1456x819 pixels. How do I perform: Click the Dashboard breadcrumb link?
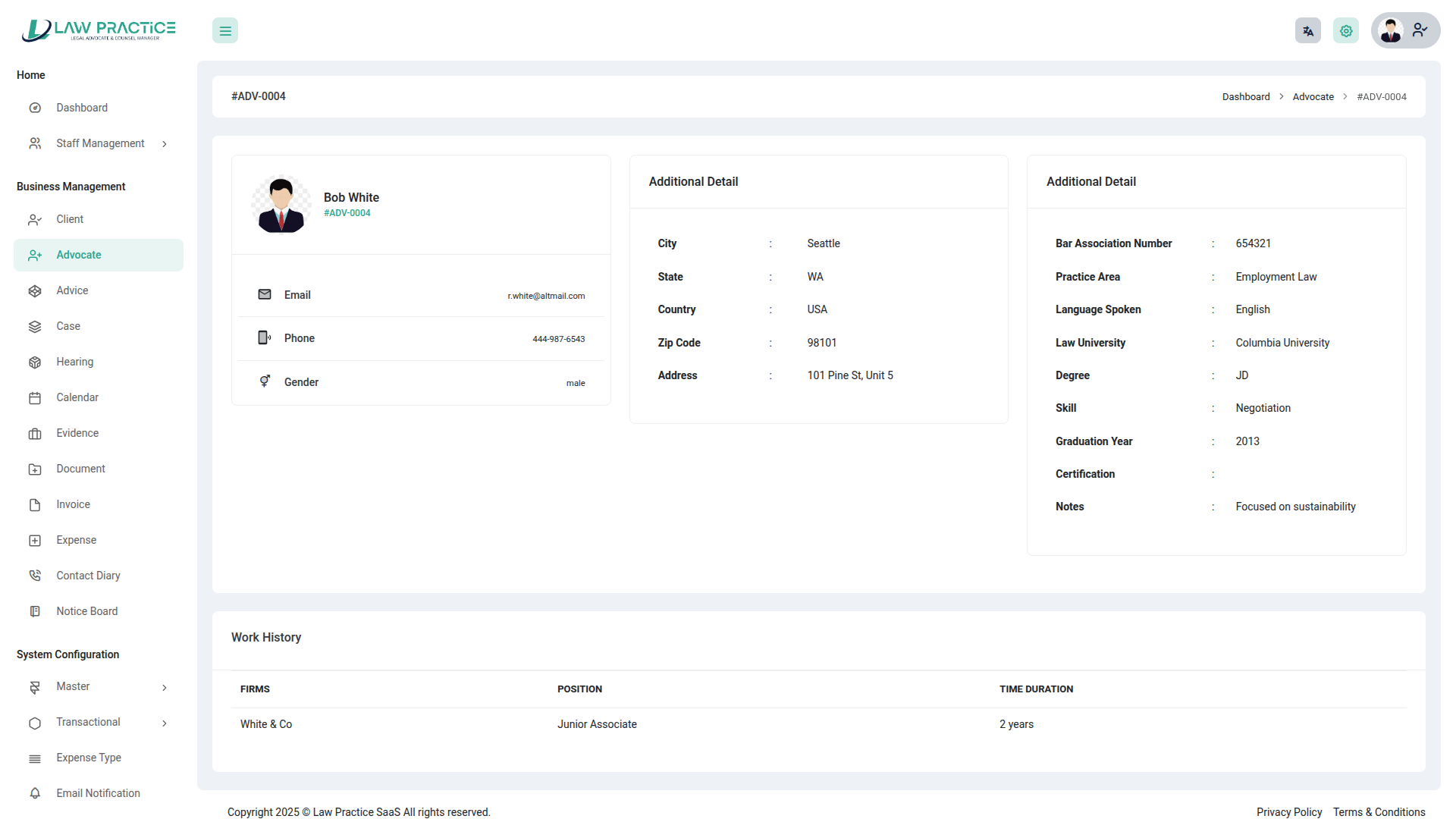click(1246, 97)
